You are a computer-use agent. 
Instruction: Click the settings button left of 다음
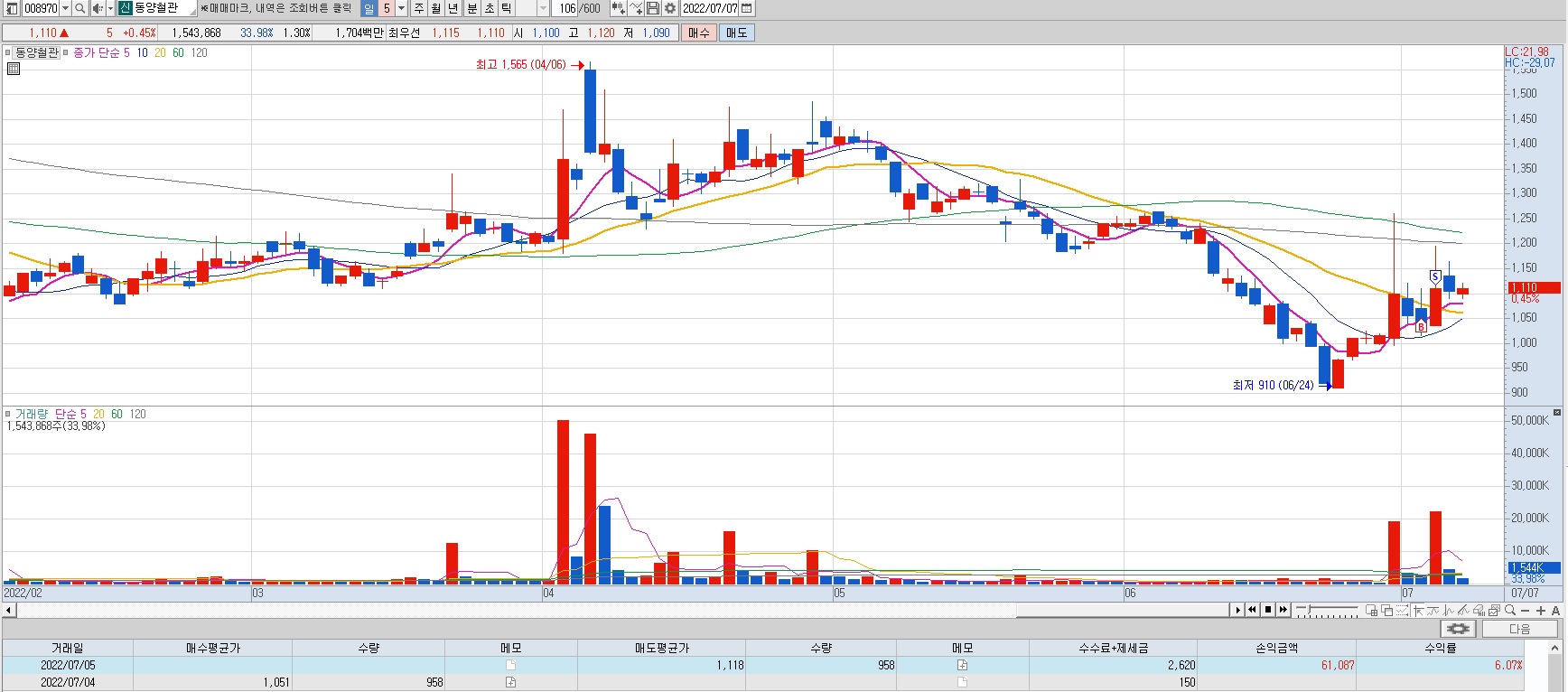1459,629
